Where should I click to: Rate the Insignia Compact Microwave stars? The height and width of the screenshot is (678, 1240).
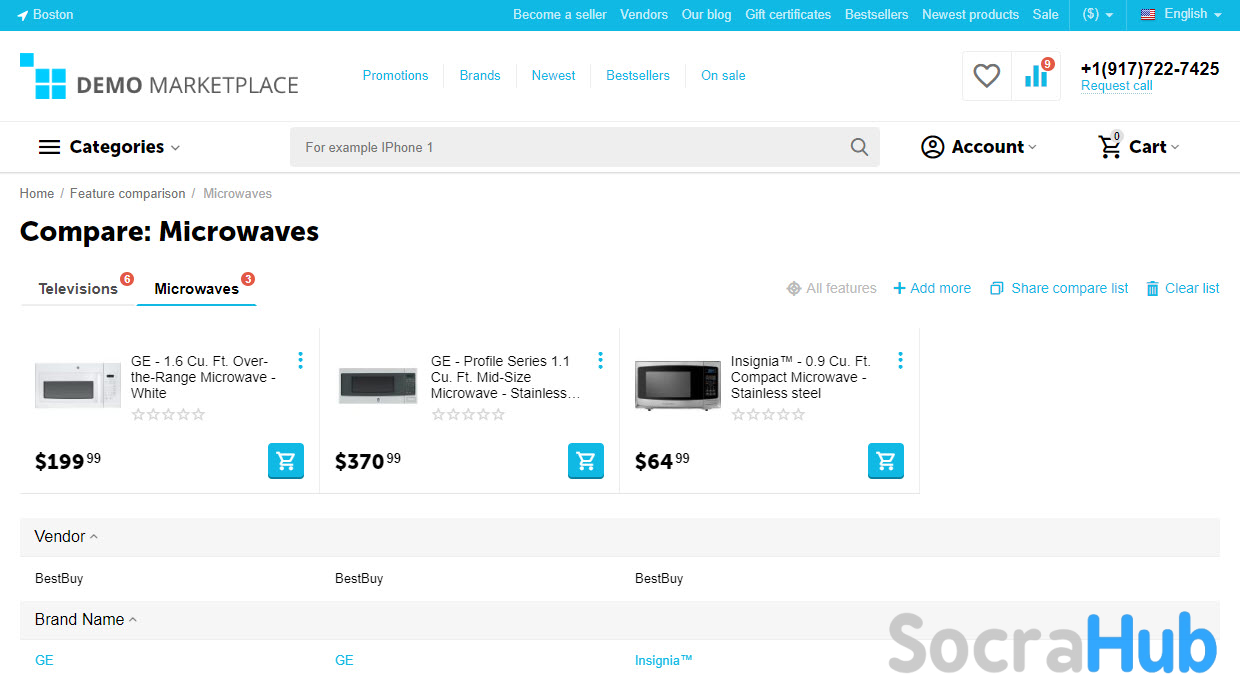tap(768, 414)
